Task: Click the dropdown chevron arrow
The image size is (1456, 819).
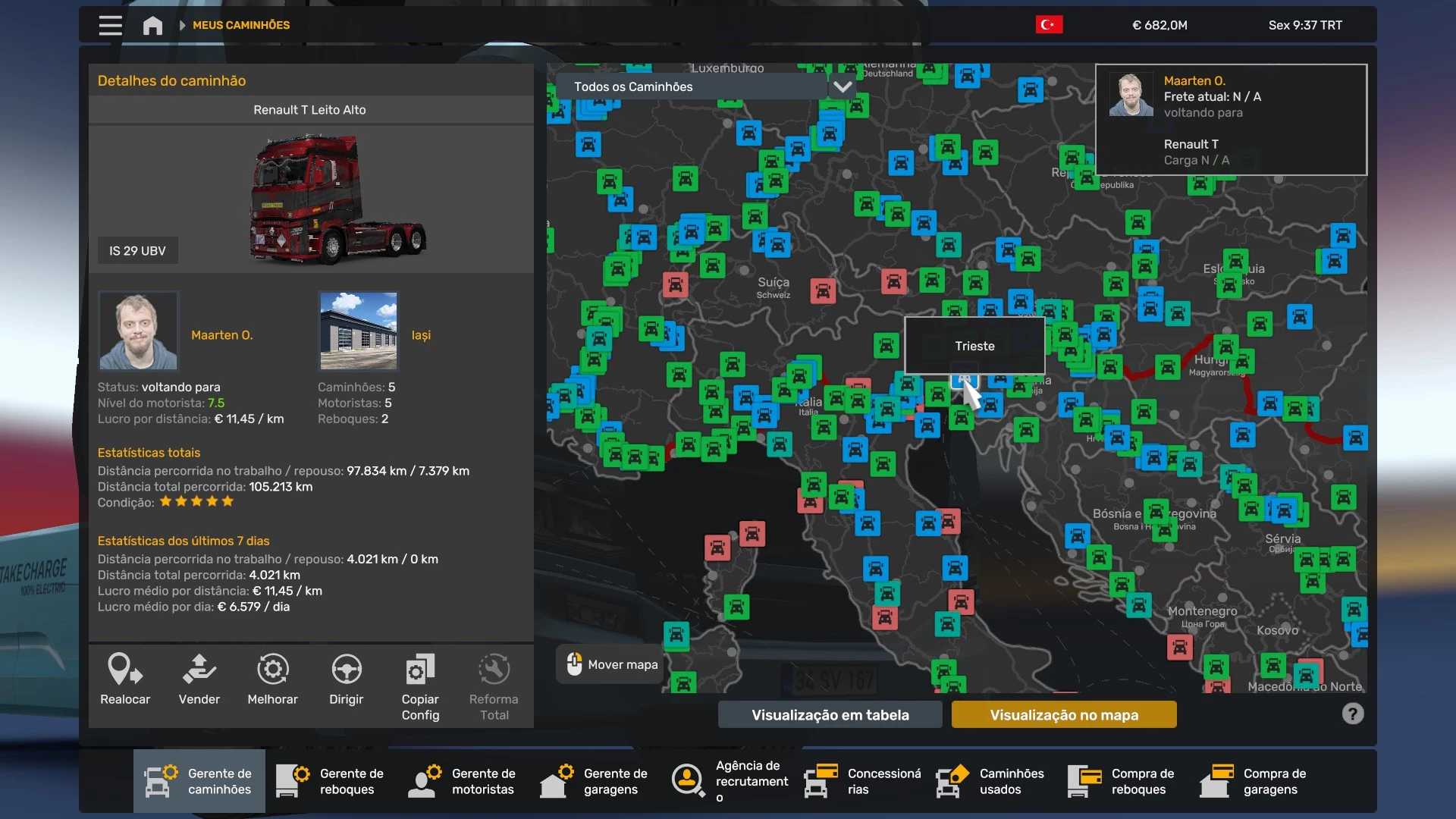Action: (x=842, y=86)
